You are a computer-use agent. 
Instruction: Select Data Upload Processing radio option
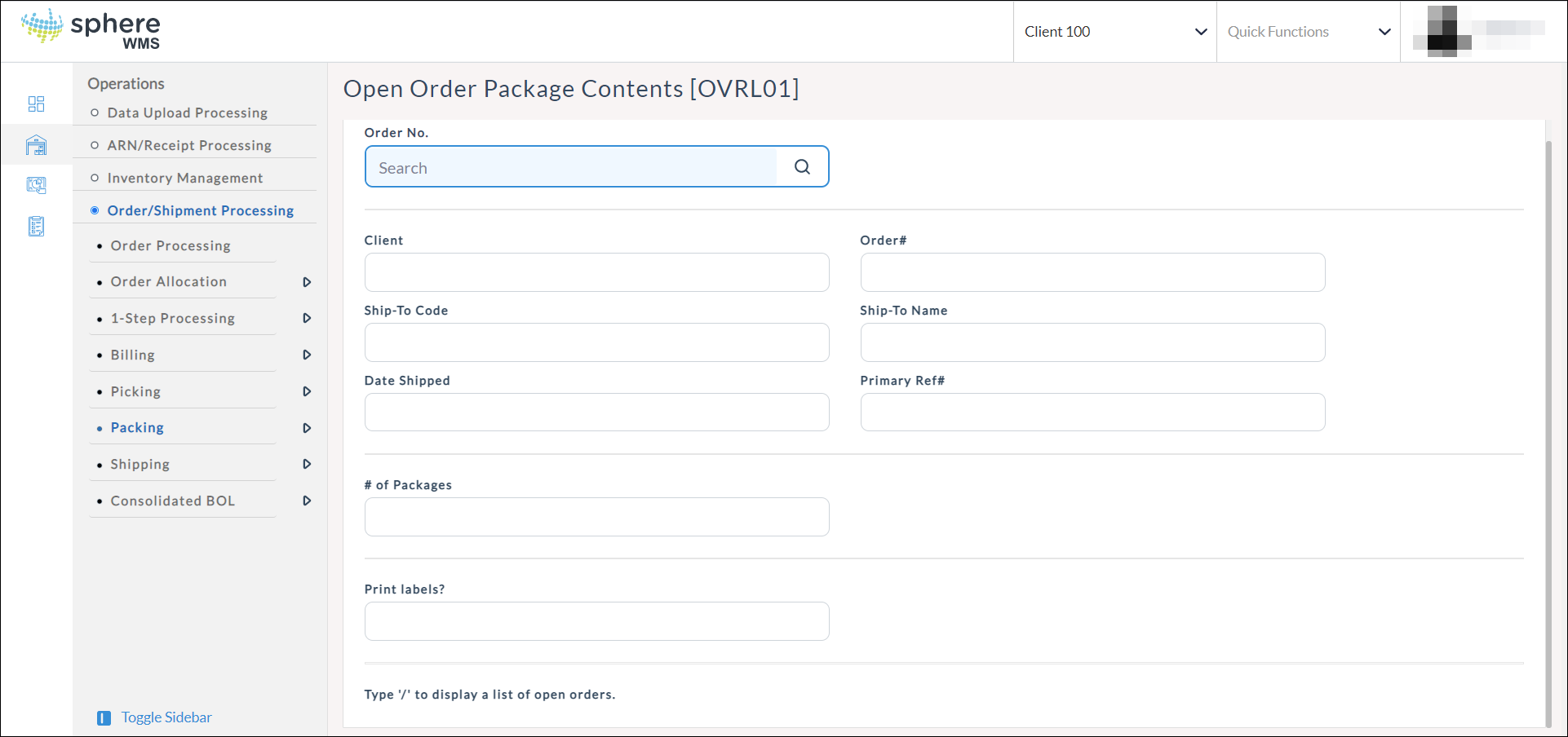(95, 113)
